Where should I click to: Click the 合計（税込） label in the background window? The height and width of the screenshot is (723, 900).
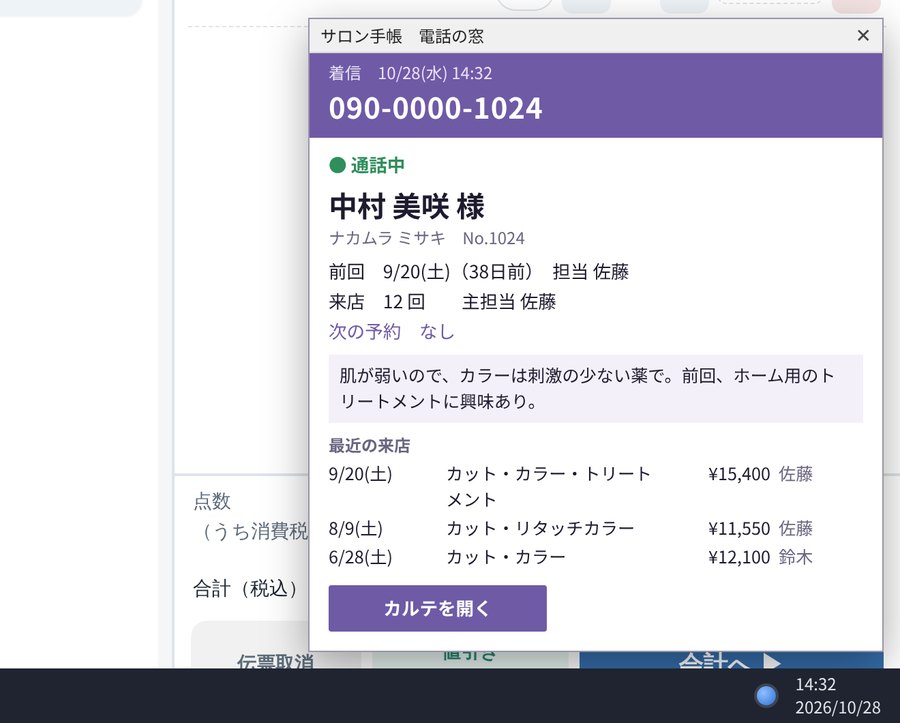click(x=246, y=589)
